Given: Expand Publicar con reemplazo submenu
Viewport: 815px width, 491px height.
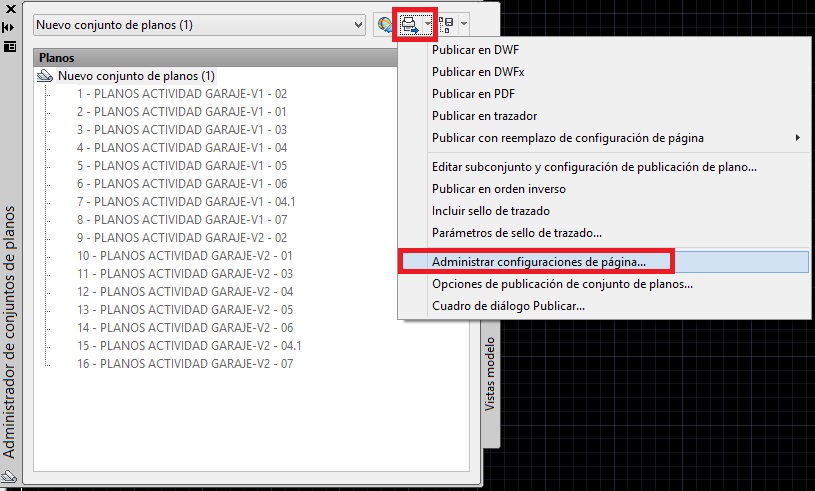Looking at the screenshot, I should coord(796,137).
